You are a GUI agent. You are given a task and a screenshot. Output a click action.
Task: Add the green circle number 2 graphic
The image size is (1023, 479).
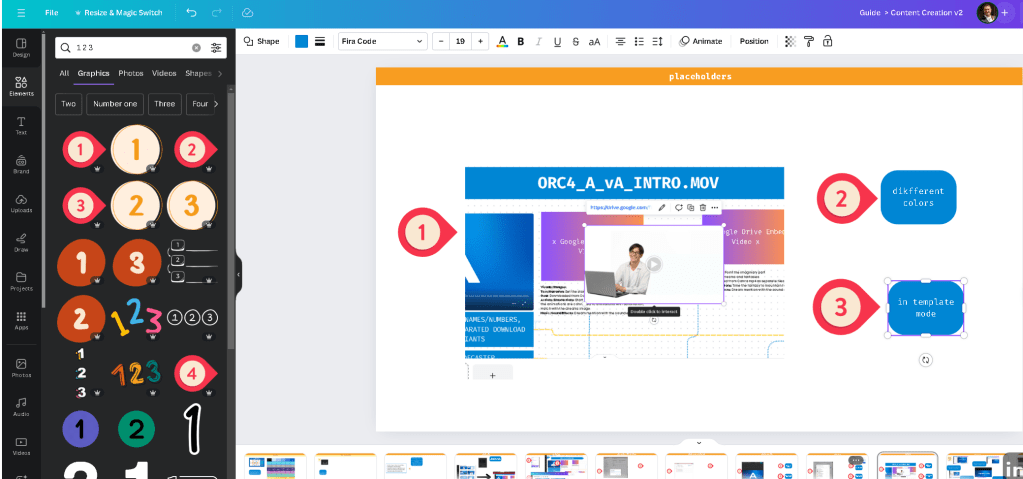click(x=136, y=429)
